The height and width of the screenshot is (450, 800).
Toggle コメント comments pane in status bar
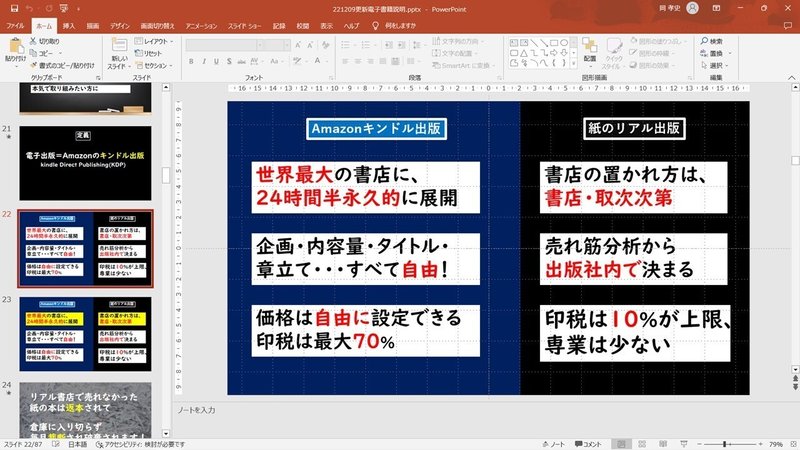point(588,444)
